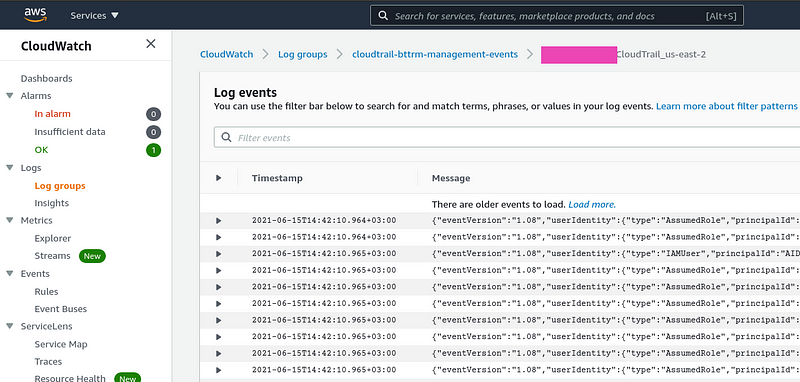Screen dimensions: 800x382
Task: Click the Load more link
Action: click(x=592, y=205)
